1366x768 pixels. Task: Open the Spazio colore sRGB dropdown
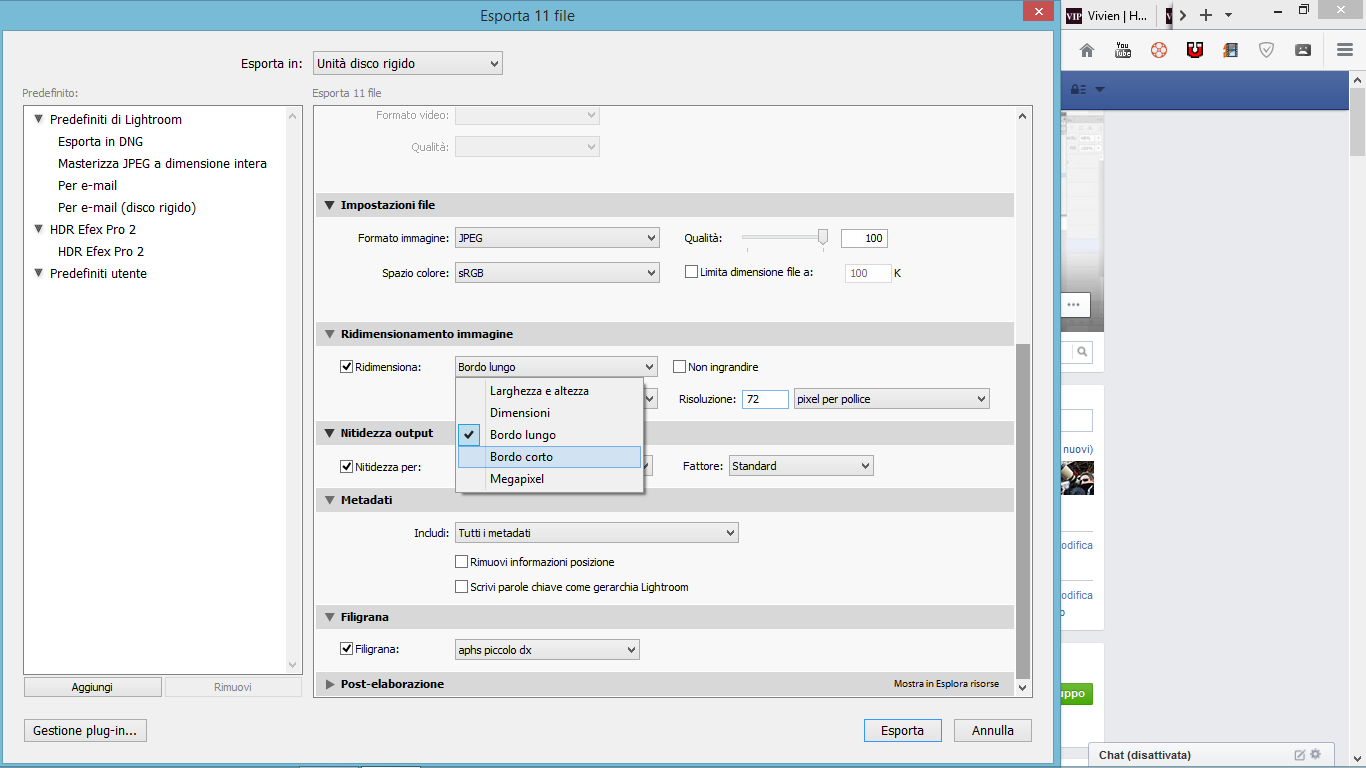[557, 272]
